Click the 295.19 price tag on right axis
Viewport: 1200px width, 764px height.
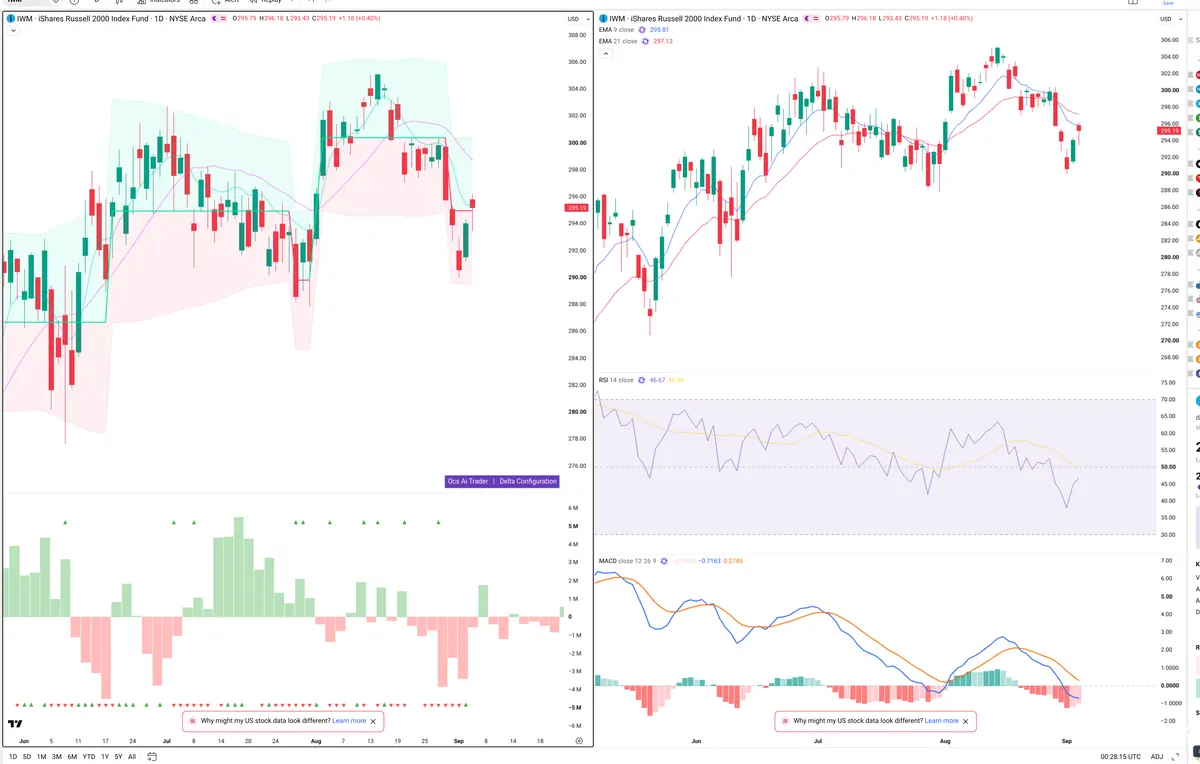1170,131
